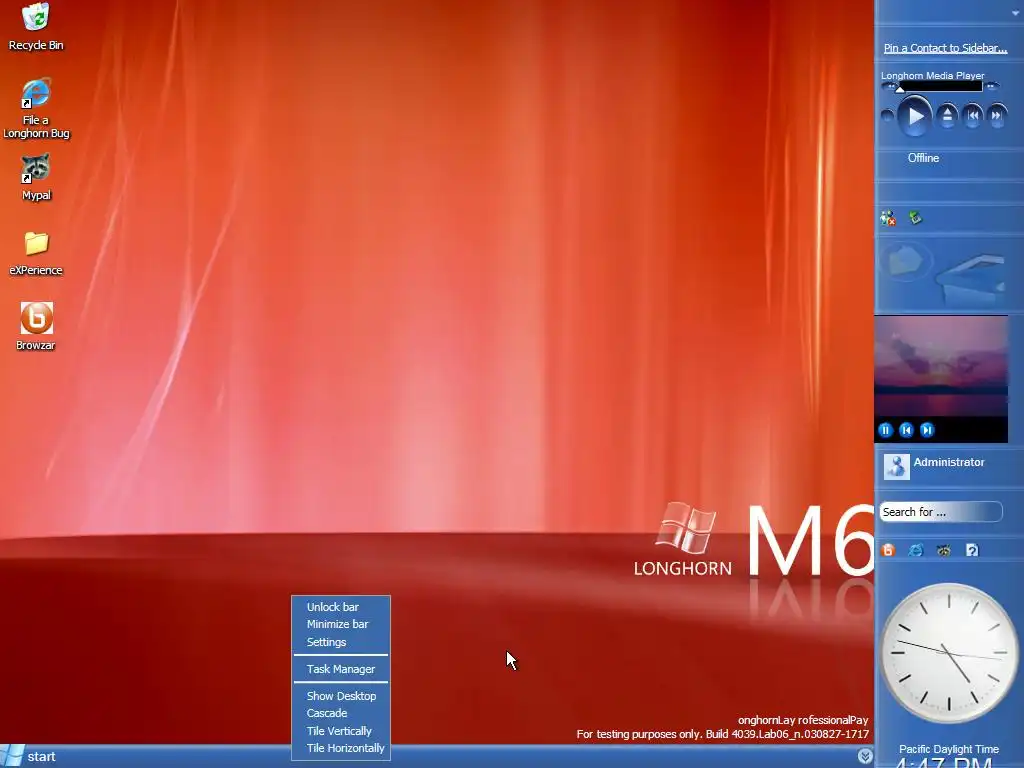Click the sunset slideshow image
1024x768 pixels.
[941, 366]
